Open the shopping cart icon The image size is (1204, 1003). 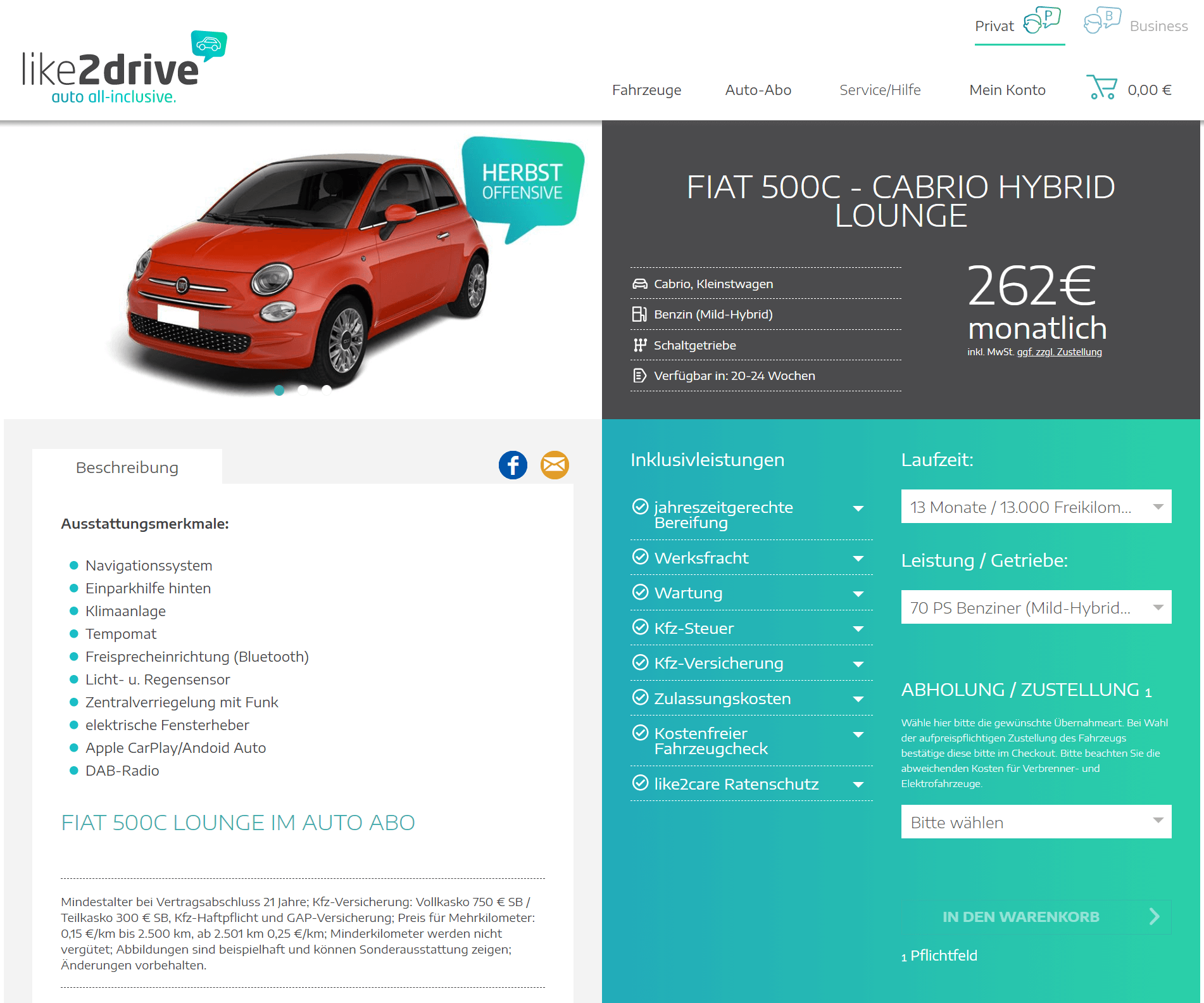tap(1101, 87)
